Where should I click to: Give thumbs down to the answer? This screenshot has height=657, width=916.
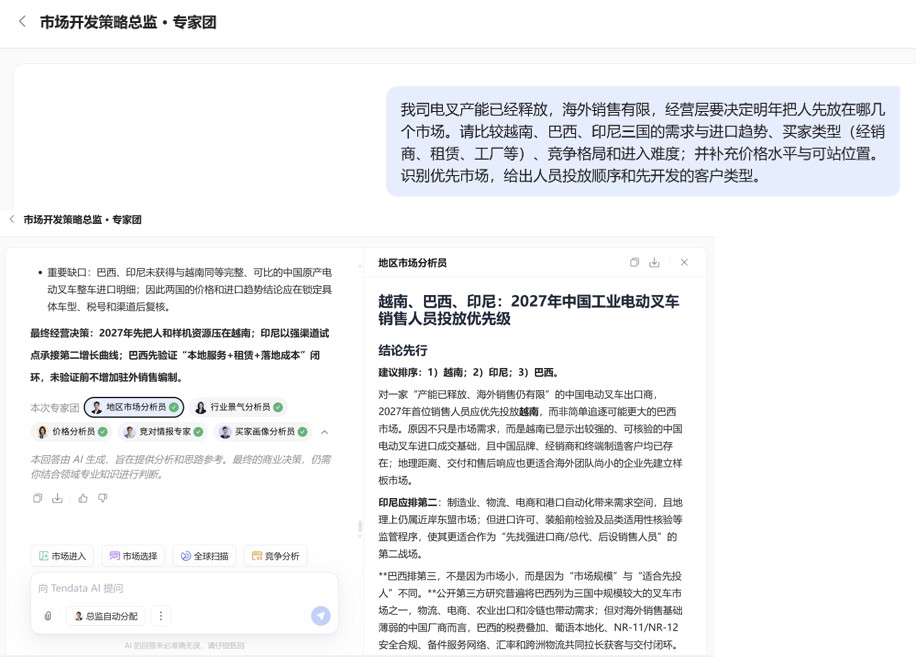coord(103,498)
